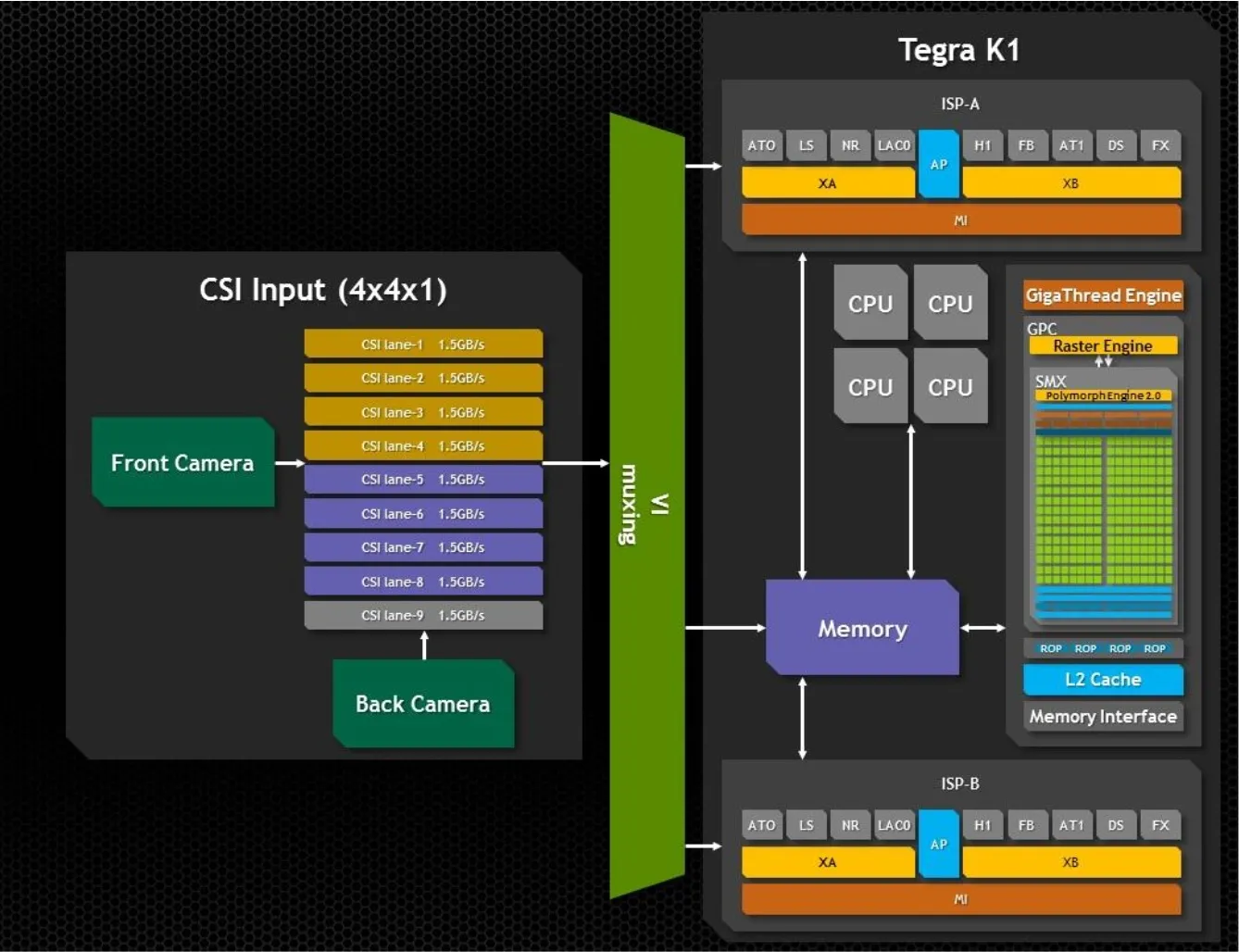1239x952 pixels.
Task: Select the FX block in ISP-B
Action: coord(1160,825)
